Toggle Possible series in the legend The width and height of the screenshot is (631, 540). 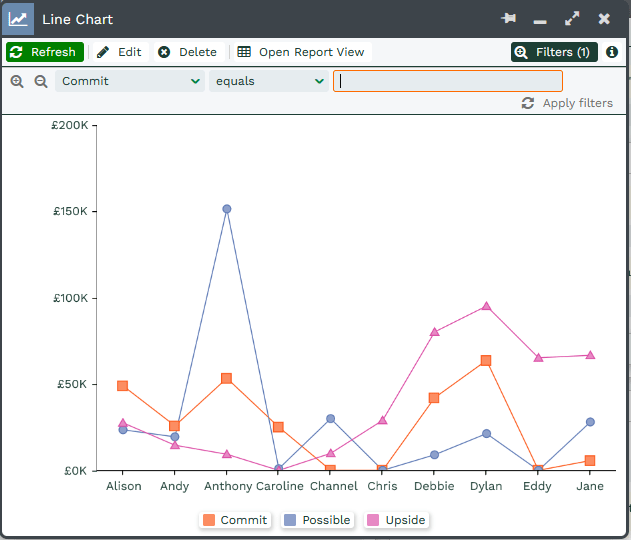[316, 520]
